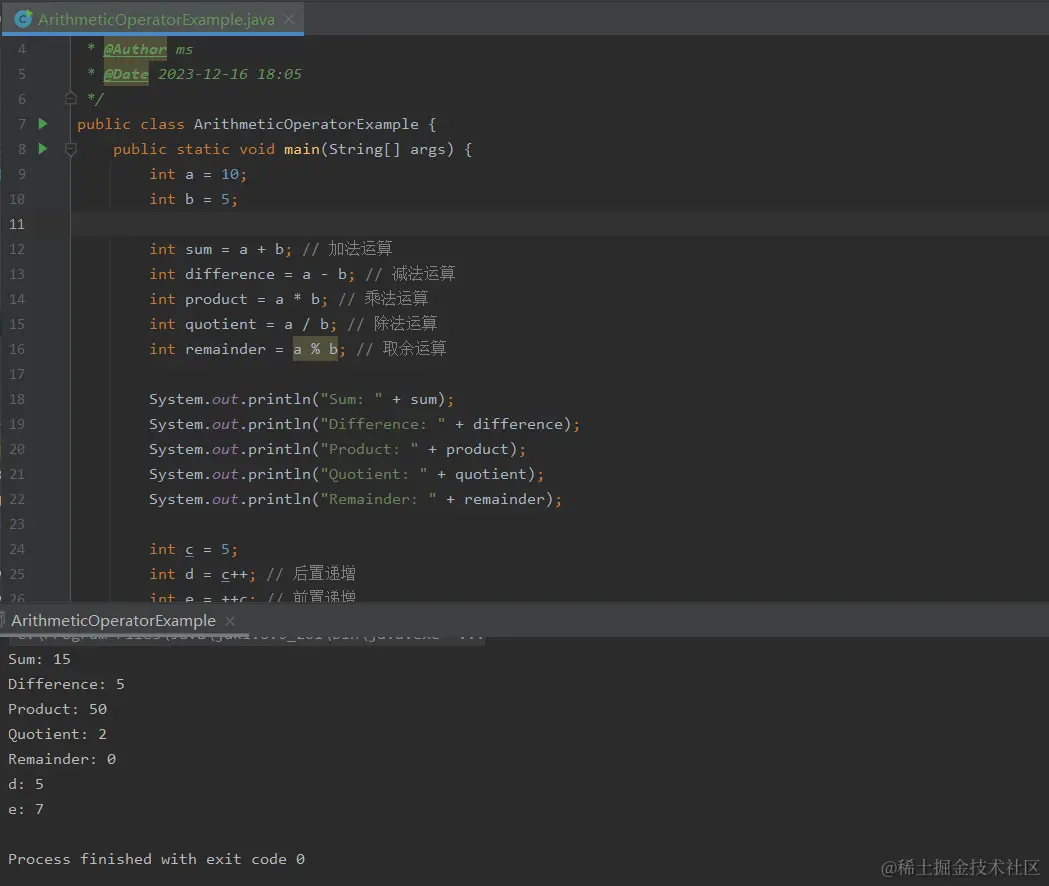Image resolution: width=1049 pixels, height=886 pixels.
Task: Collapse the main method fold marker at line 8
Action: 71,149
